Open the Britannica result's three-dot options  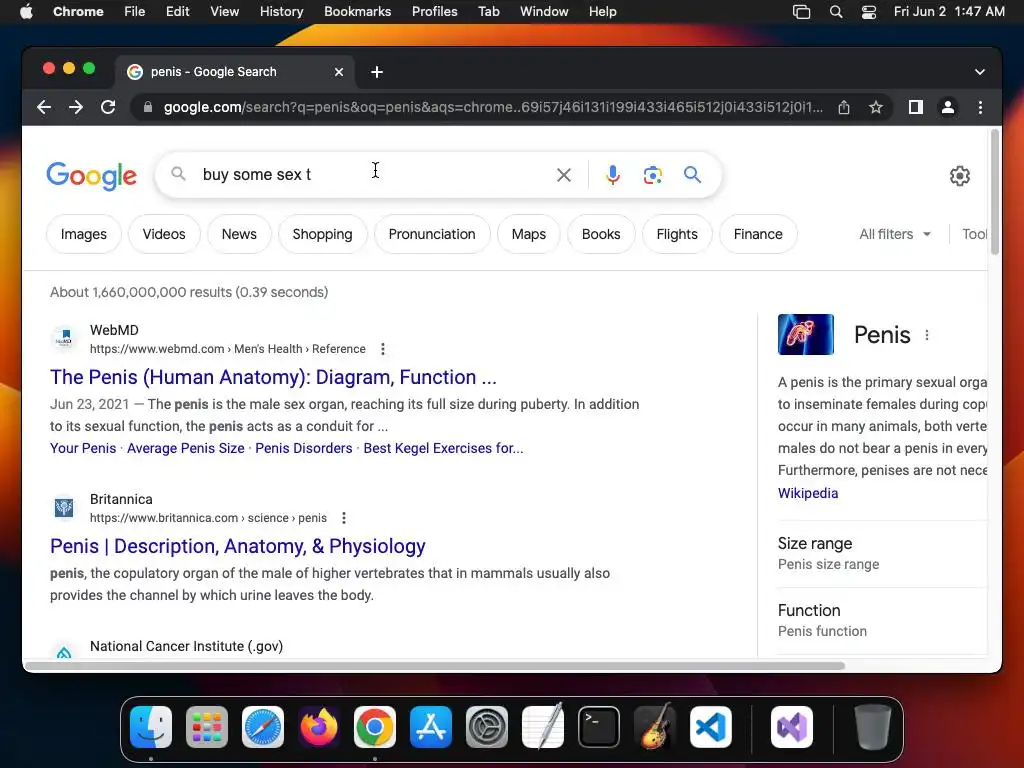(344, 518)
